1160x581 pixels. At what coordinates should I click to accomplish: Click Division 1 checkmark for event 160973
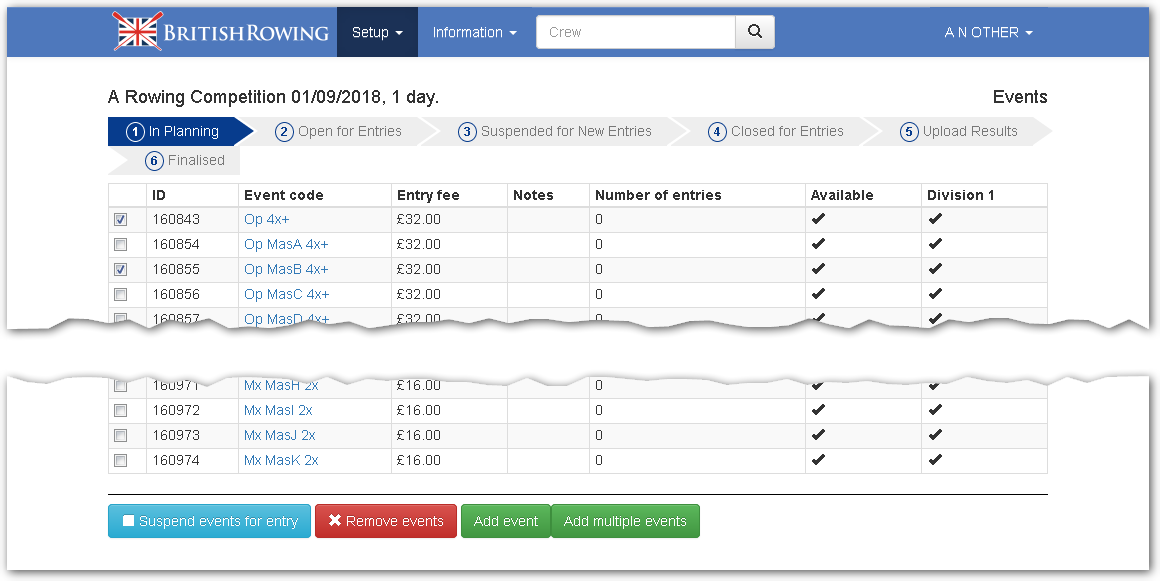tap(935, 435)
